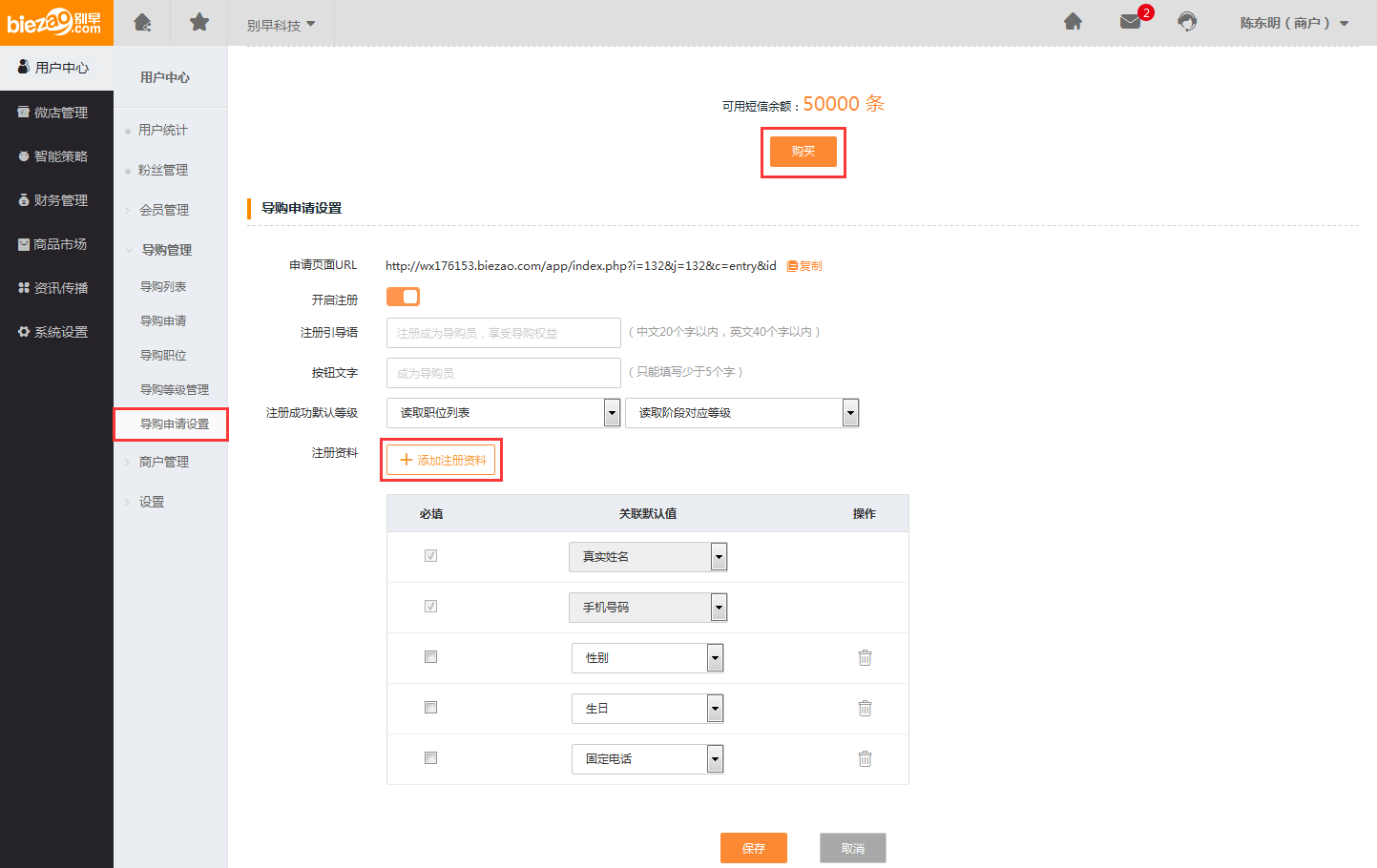Check the required box for 性别

coord(430,657)
